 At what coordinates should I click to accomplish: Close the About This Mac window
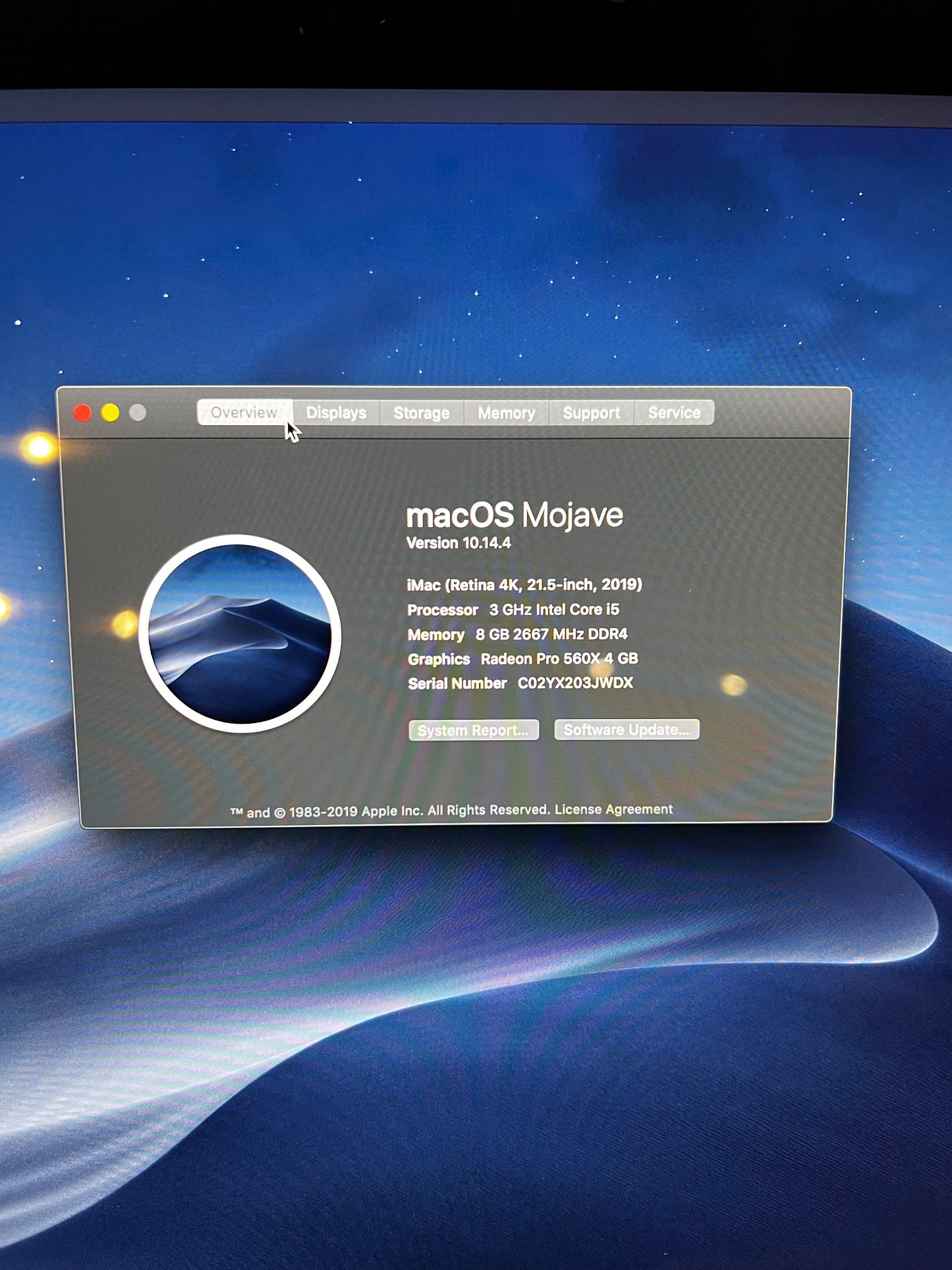click(83, 413)
